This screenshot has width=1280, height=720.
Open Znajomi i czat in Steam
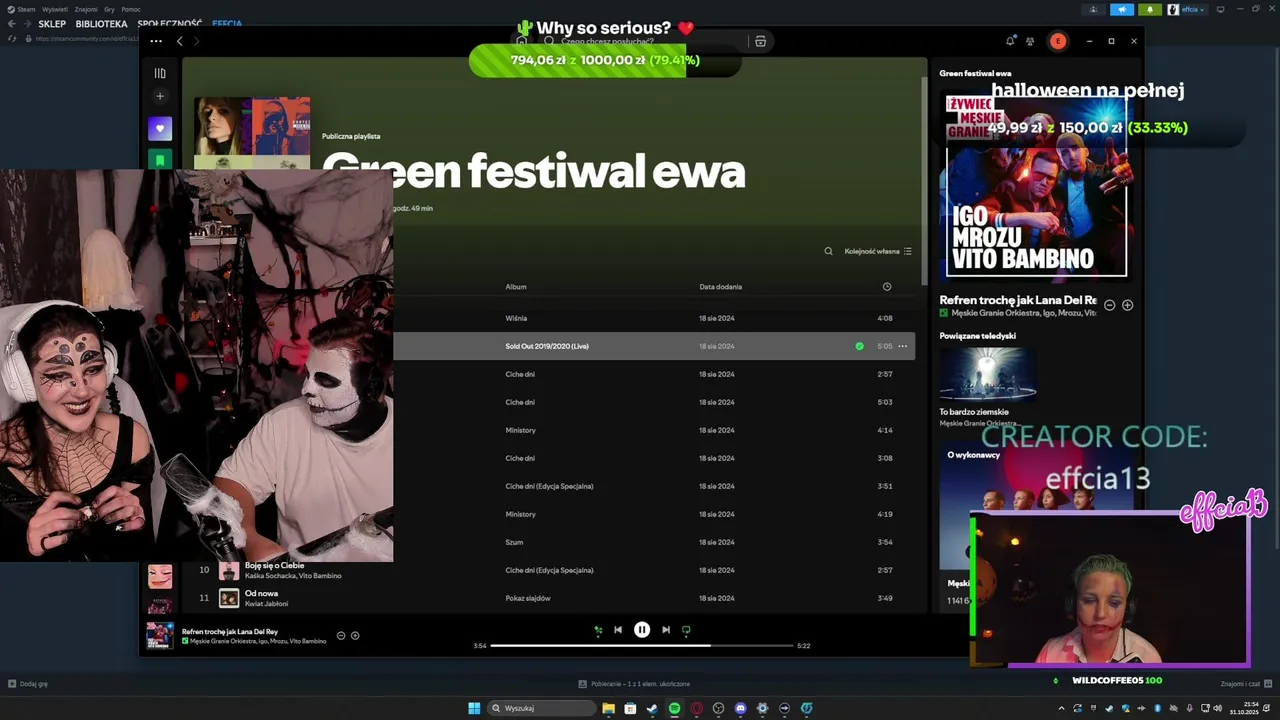1246,684
